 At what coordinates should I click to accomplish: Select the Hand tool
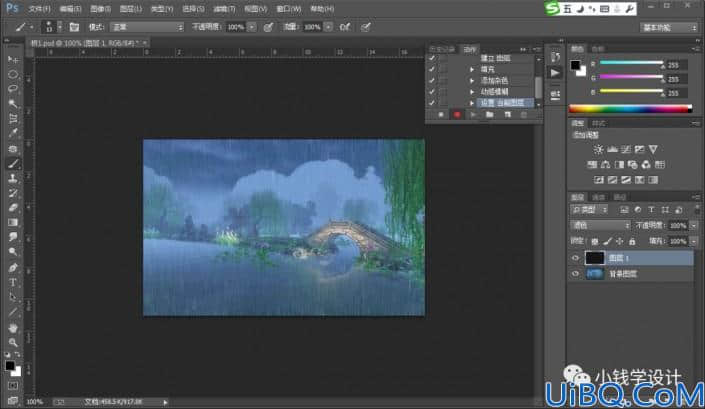click(13, 328)
